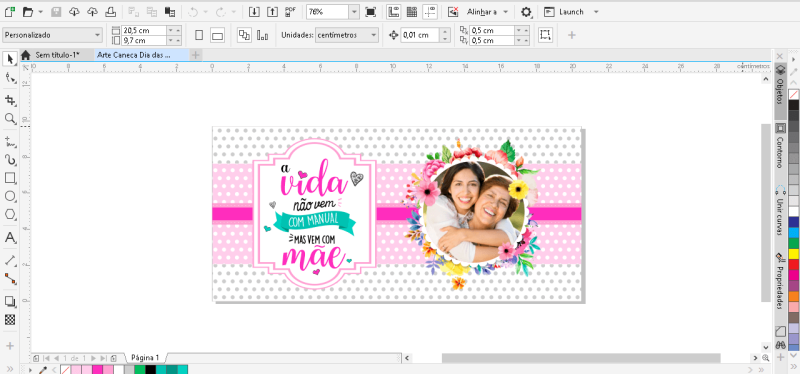The height and width of the screenshot is (374, 800).
Task: Select the Text tool
Action: (9, 237)
